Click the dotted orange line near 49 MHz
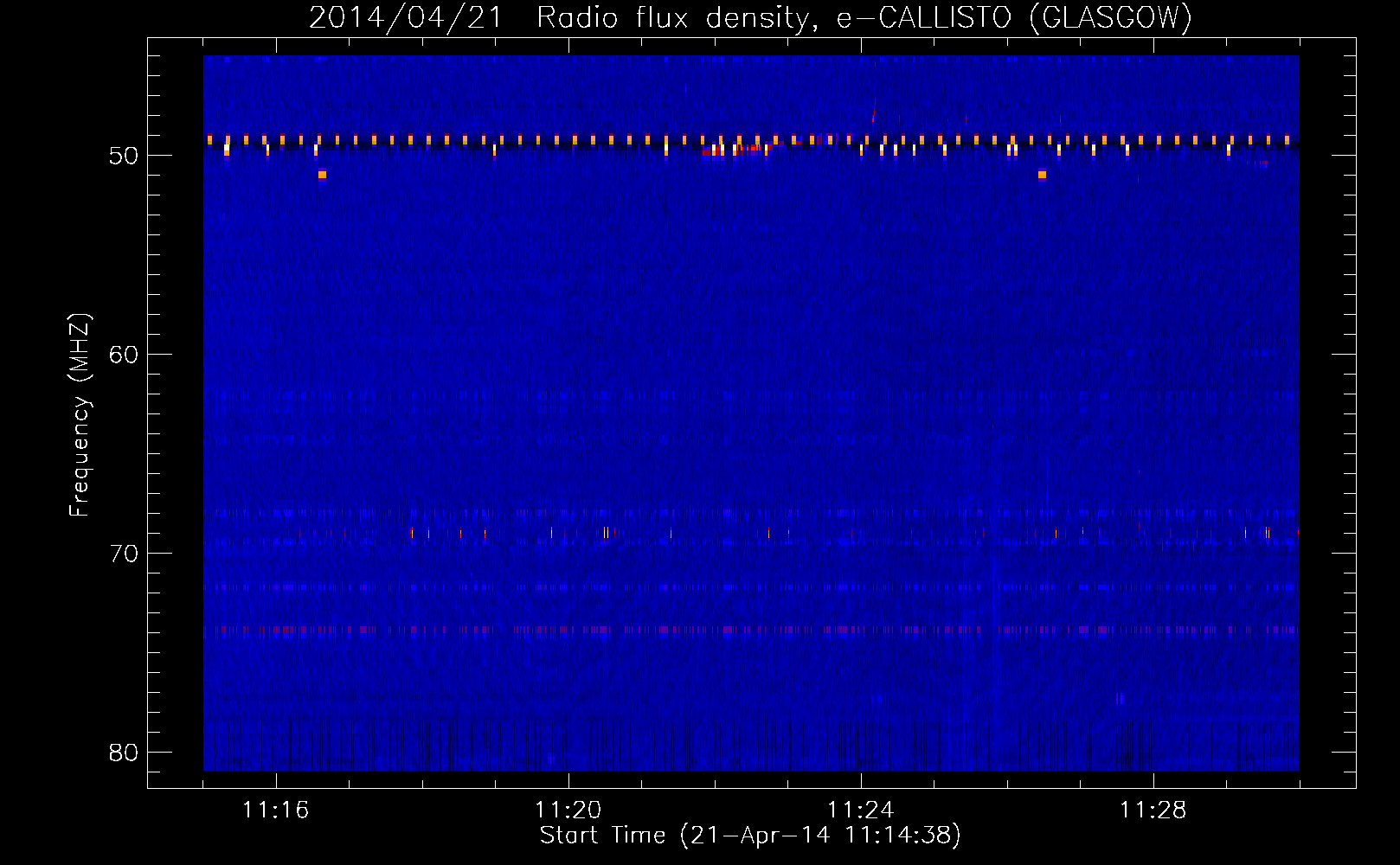 point(751,139)
